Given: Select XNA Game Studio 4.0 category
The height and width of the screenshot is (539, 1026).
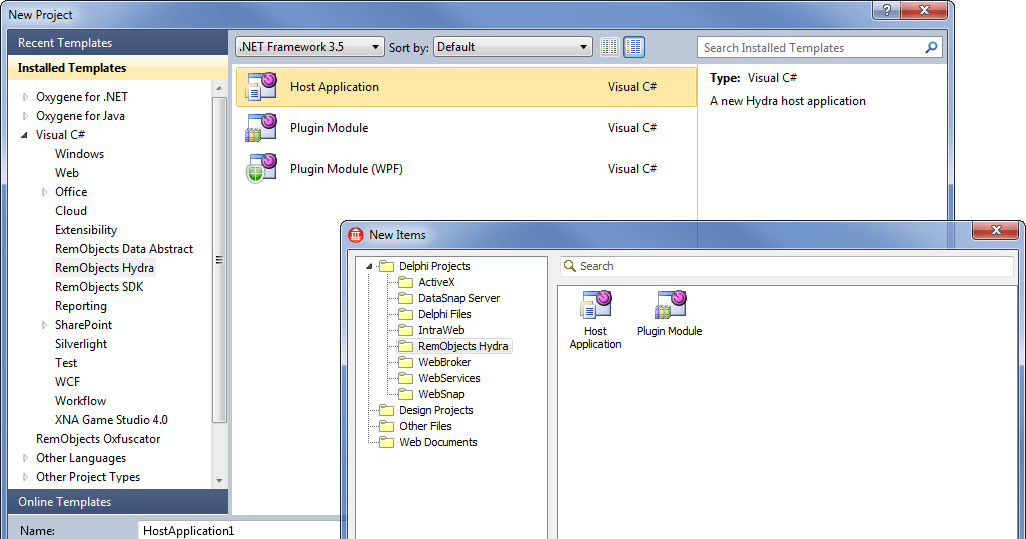Looking at the screenshot, I should click(111, 419).
